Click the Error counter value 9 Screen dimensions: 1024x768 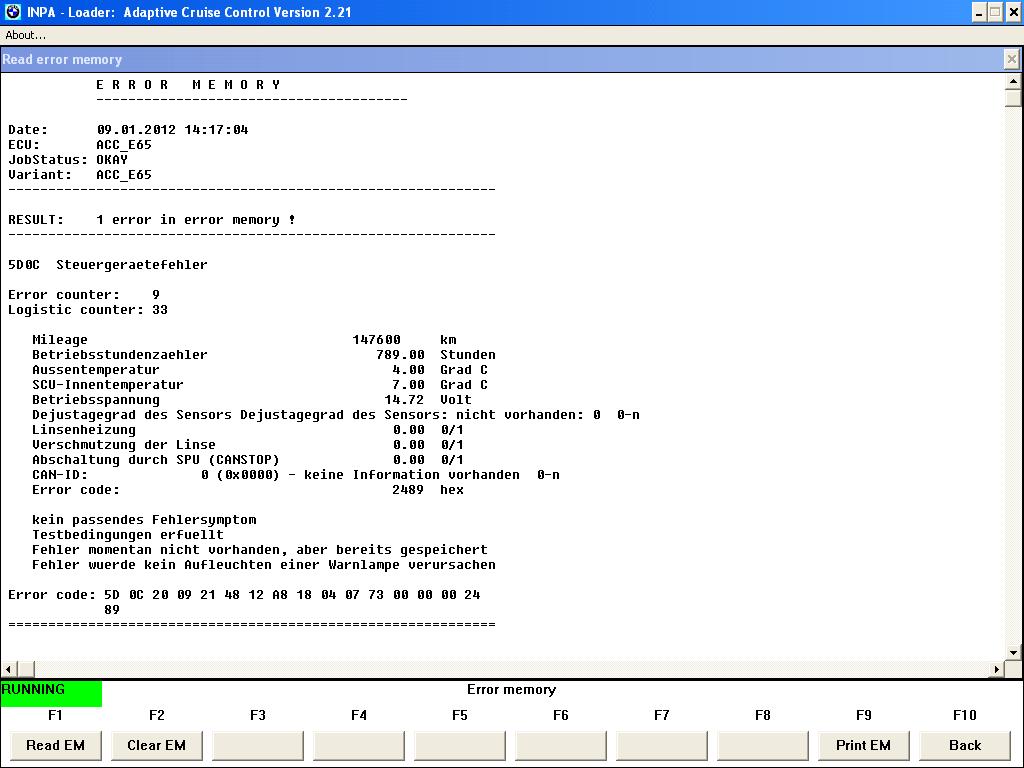[x=156, y=295]
